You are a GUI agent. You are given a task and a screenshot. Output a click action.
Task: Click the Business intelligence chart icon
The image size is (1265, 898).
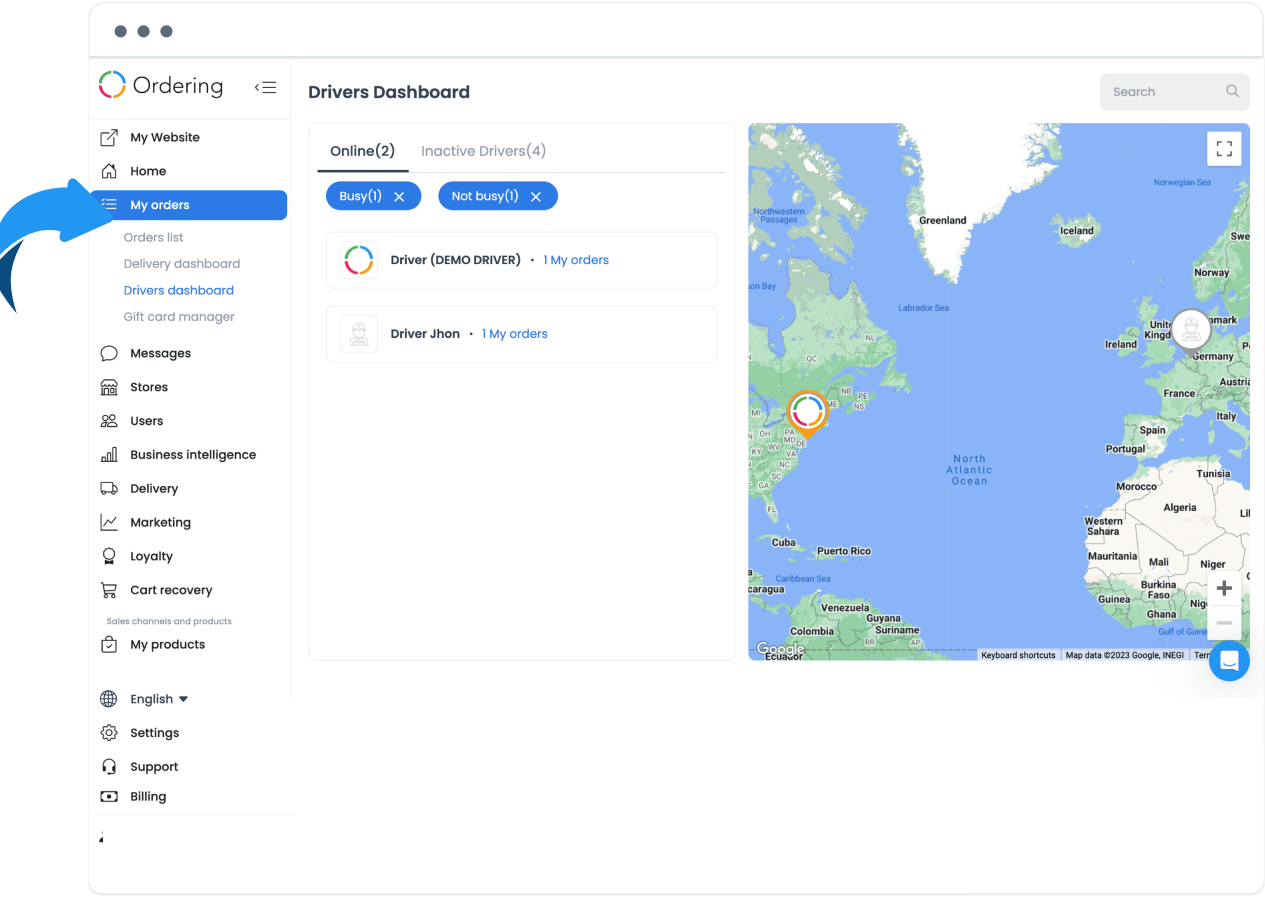pos(110,455)
